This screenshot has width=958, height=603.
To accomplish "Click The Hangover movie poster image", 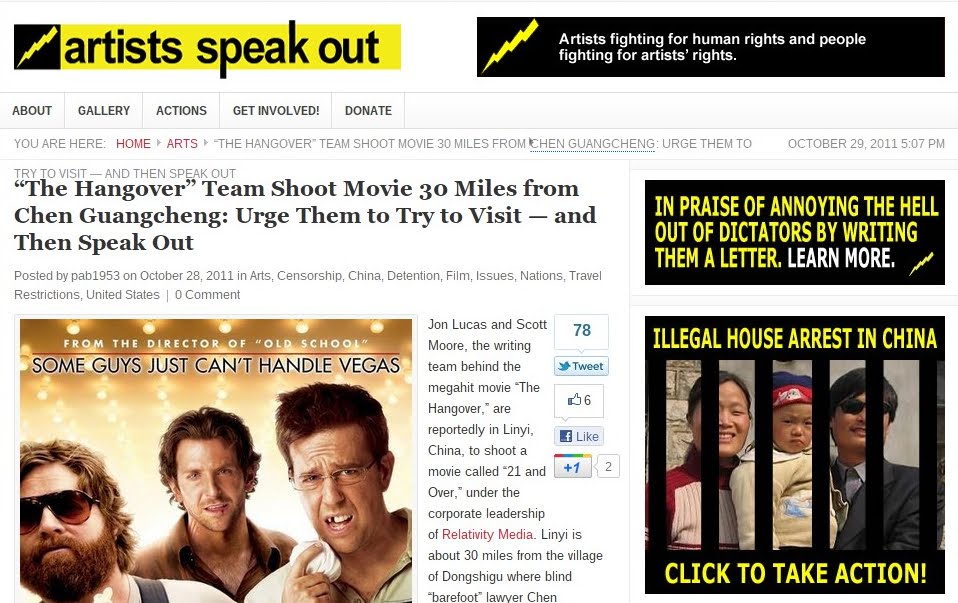I will coord(216,460).
